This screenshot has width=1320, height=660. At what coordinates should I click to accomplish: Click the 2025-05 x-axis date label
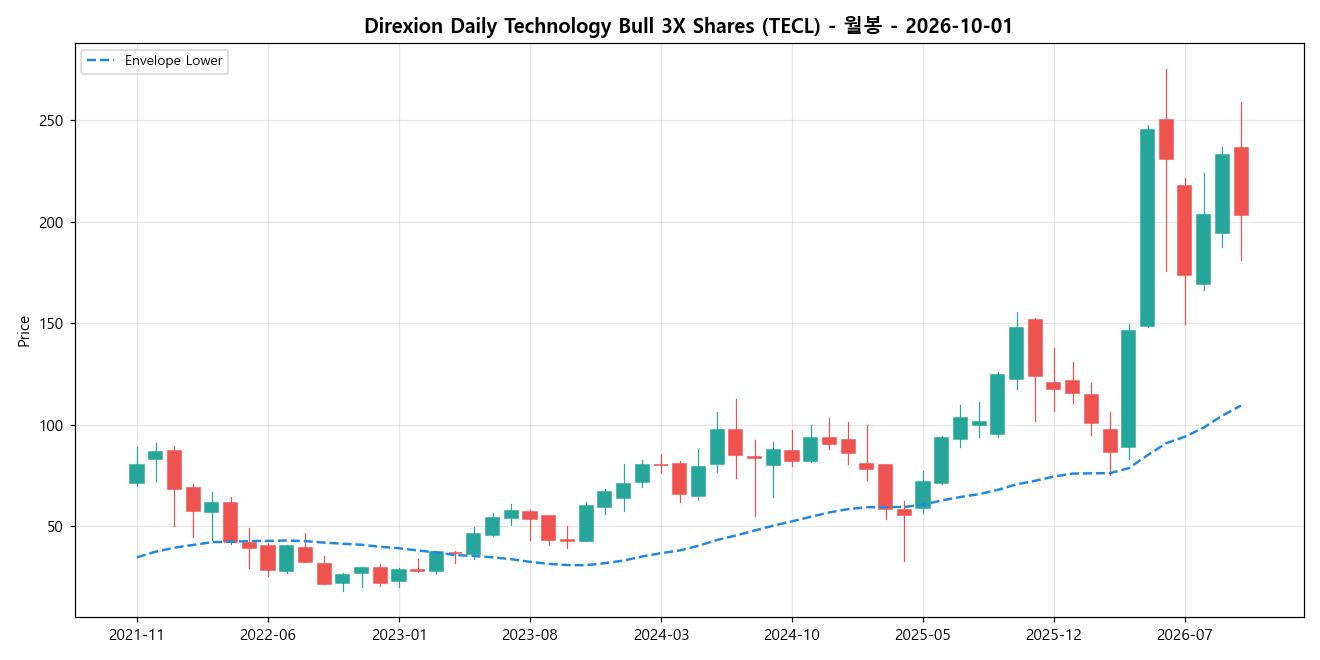click(x=923, y=635)
